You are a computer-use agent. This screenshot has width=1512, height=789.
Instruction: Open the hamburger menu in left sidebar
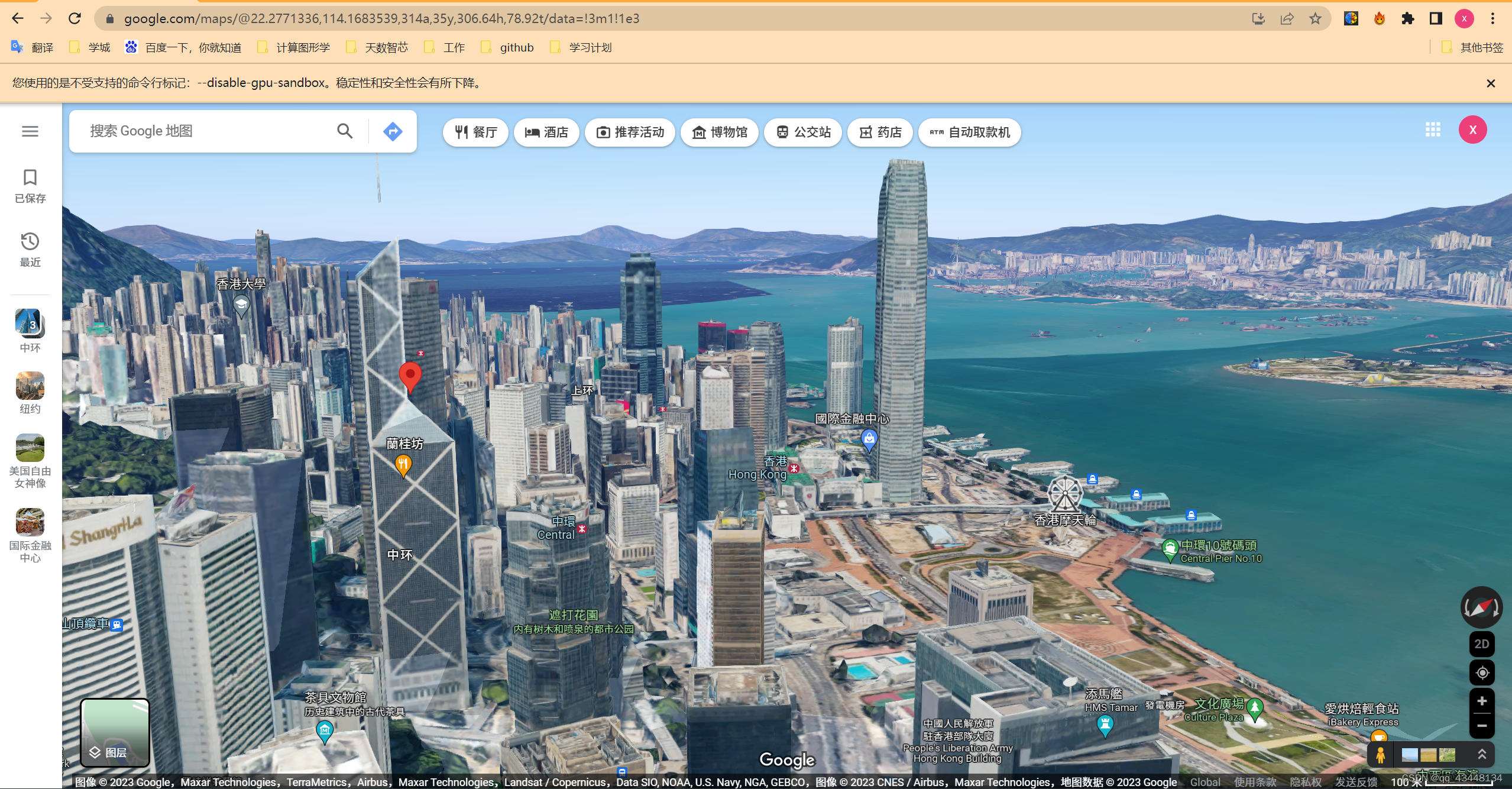click(x=30, y=131)
